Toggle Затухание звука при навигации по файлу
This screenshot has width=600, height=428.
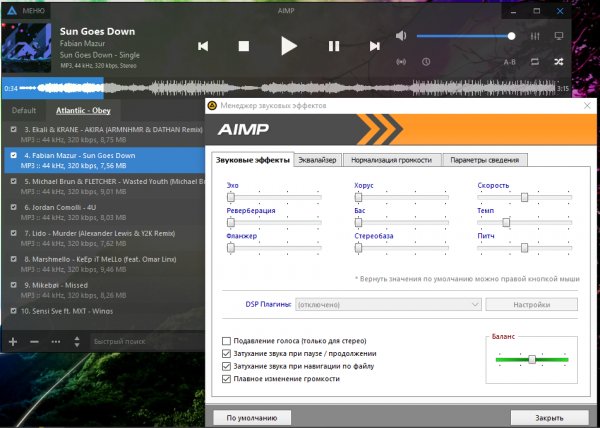(226, 366)
